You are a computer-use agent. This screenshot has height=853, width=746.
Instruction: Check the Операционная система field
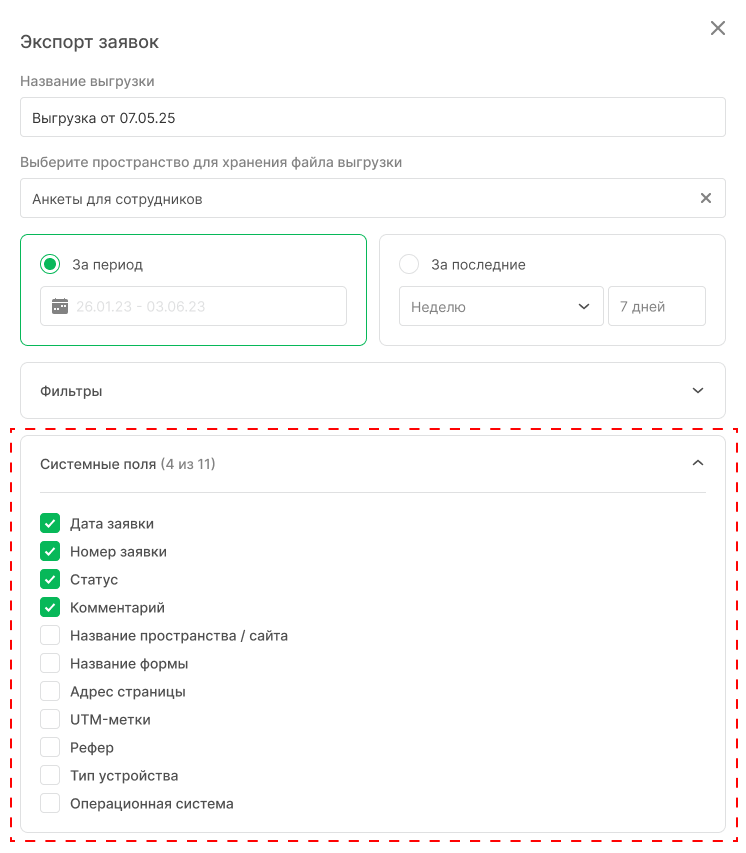50,803
